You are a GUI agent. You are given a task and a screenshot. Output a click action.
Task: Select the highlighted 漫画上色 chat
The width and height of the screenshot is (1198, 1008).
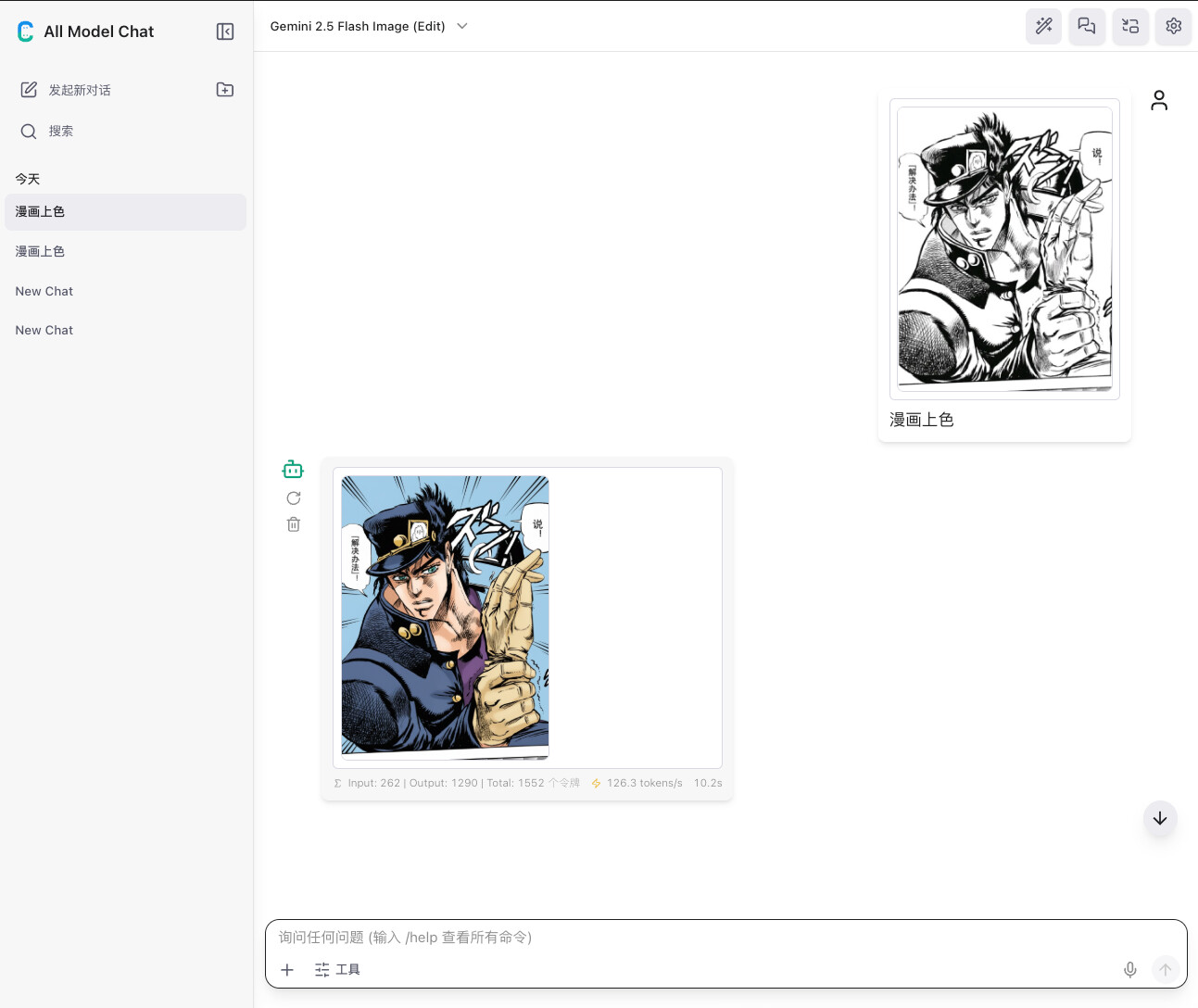(x=125, y=212)
